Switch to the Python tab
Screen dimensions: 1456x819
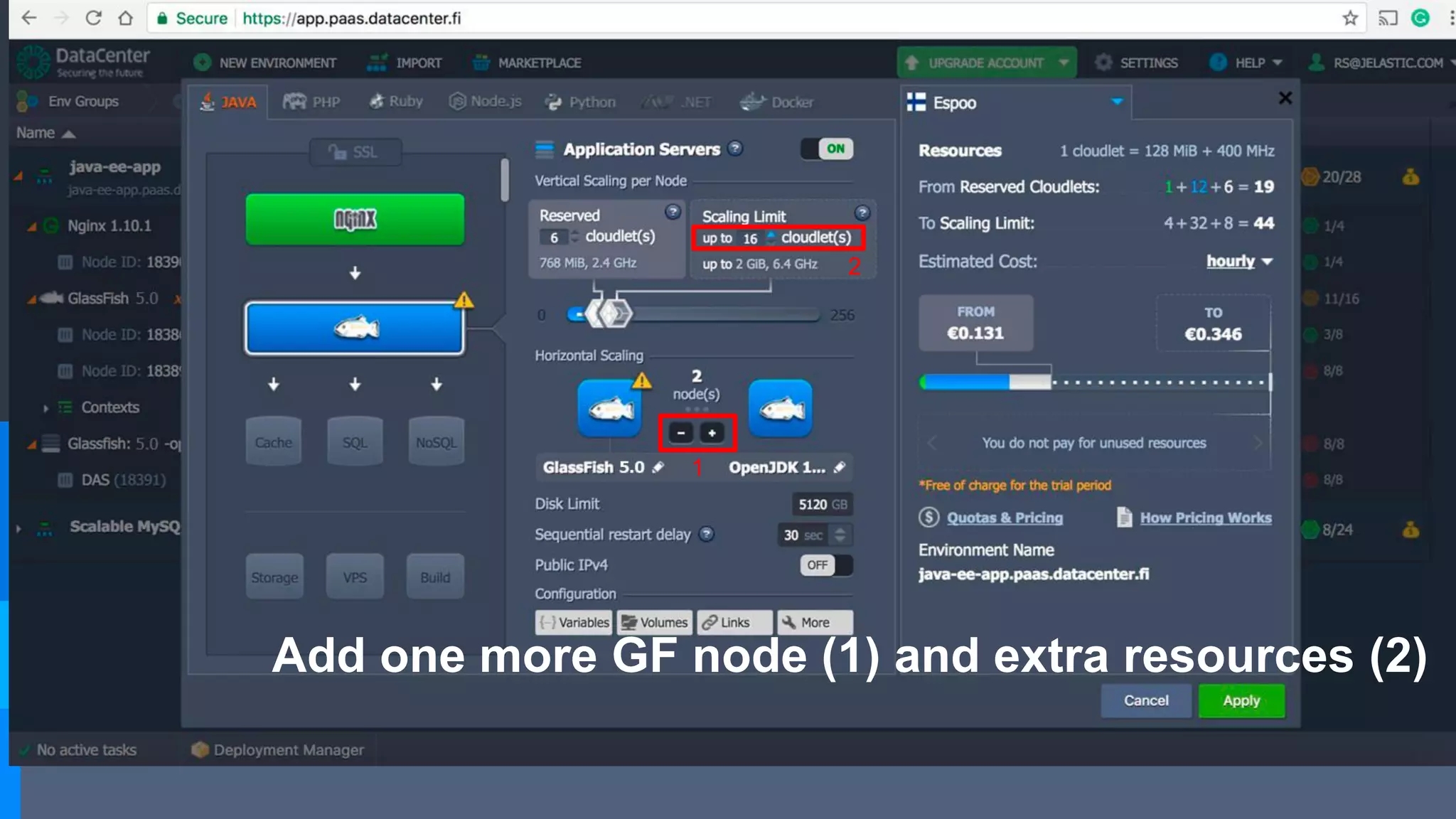580,102
